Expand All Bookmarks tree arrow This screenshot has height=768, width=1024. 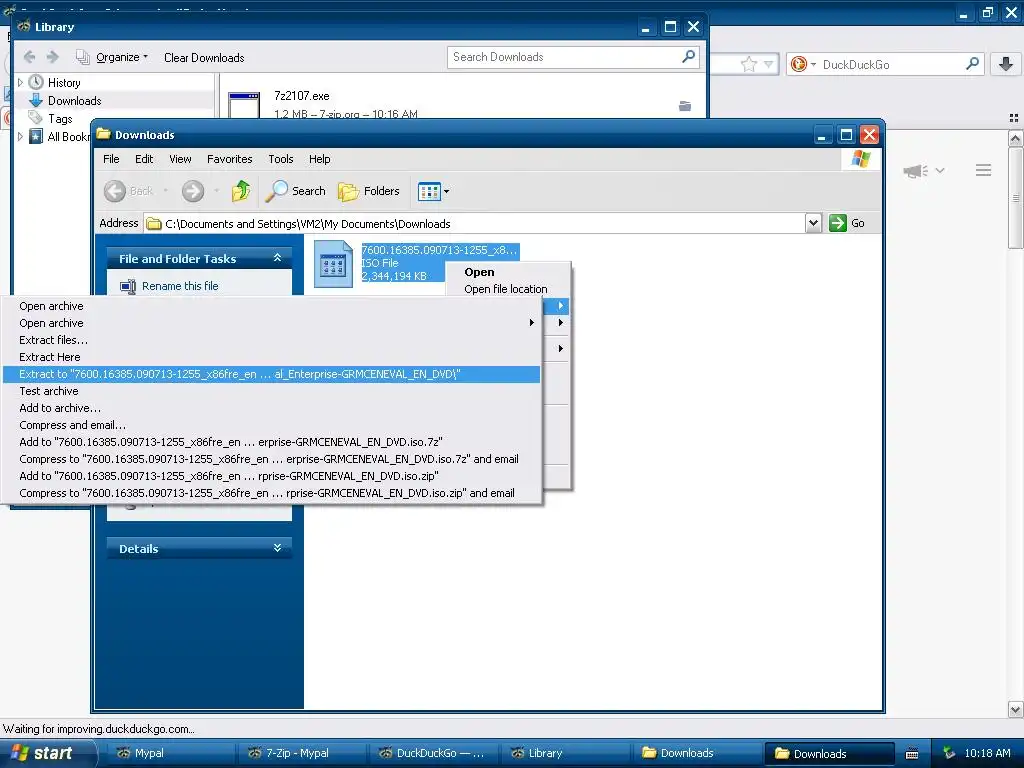click(20, 136)
